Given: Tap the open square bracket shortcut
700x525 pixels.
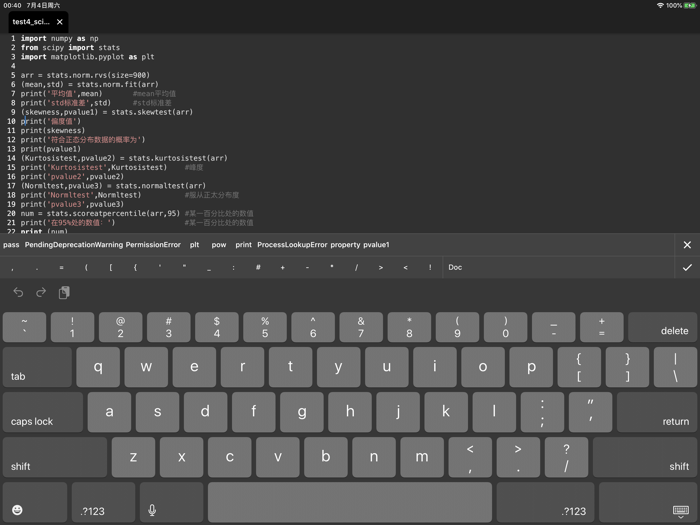Looking at the screenshot, I should (x=111, y=267).
